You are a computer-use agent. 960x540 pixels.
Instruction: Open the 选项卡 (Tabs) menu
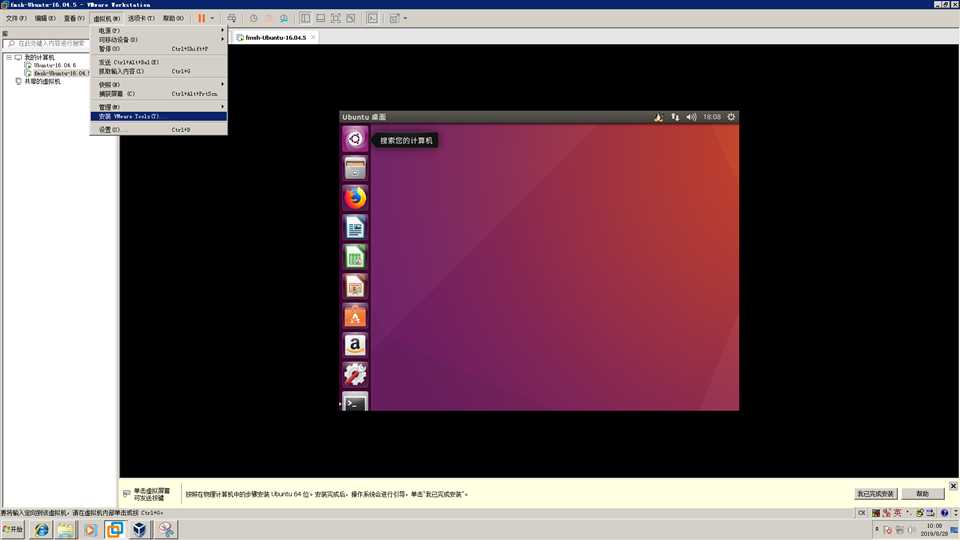click(141, 18)
